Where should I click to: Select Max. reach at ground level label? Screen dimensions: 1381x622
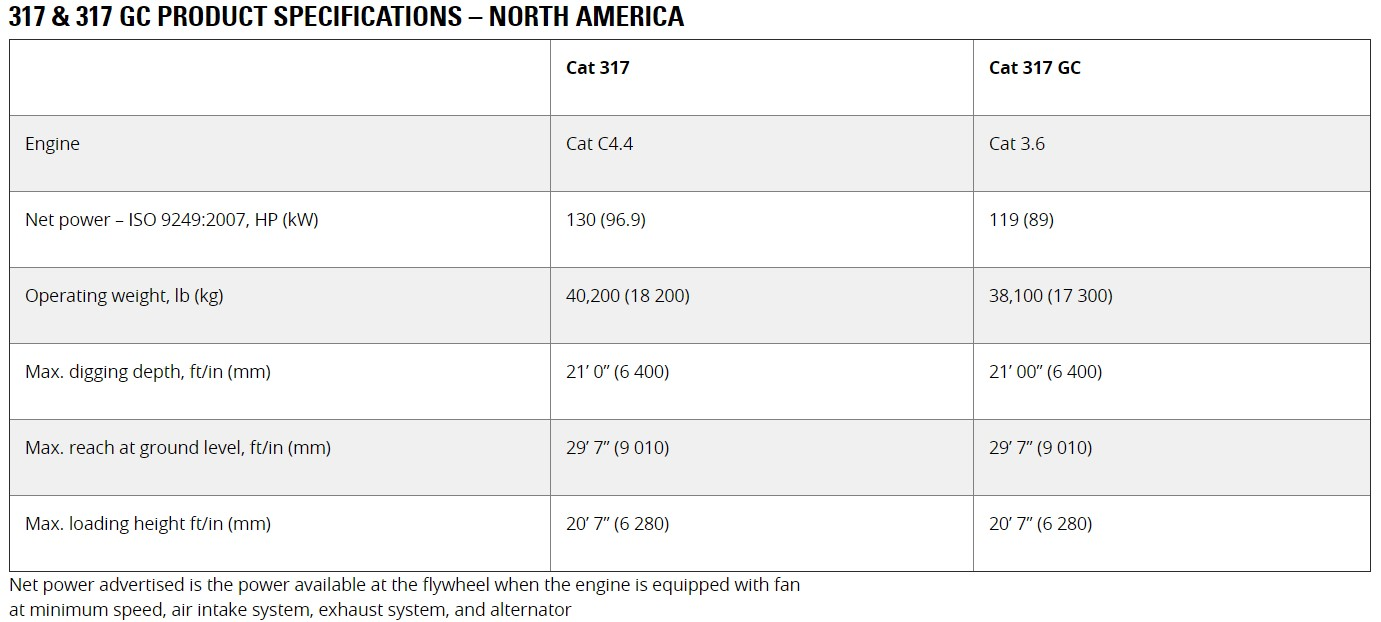click(x=177, y=448)
